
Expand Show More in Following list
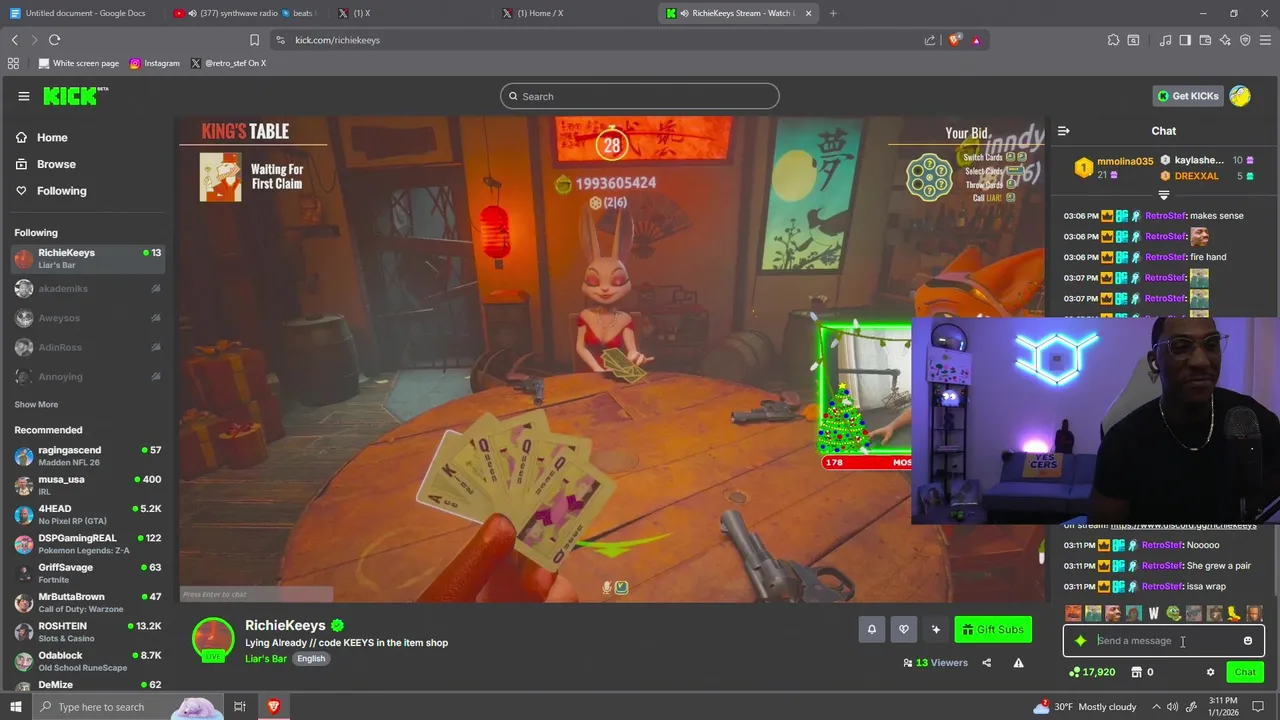[36, 405]
